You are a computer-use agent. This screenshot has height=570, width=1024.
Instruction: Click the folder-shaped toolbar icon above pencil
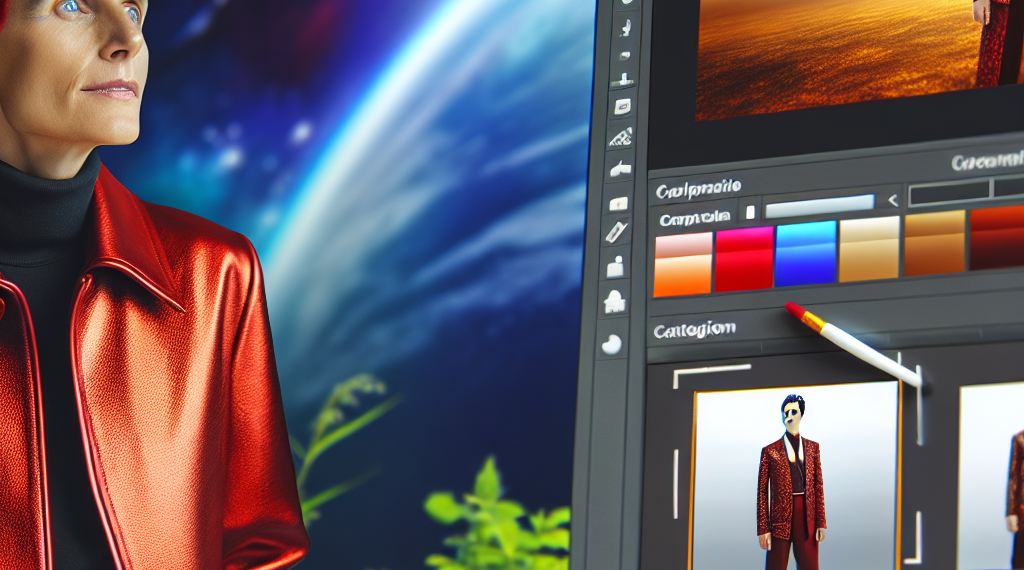coord(618,204)
